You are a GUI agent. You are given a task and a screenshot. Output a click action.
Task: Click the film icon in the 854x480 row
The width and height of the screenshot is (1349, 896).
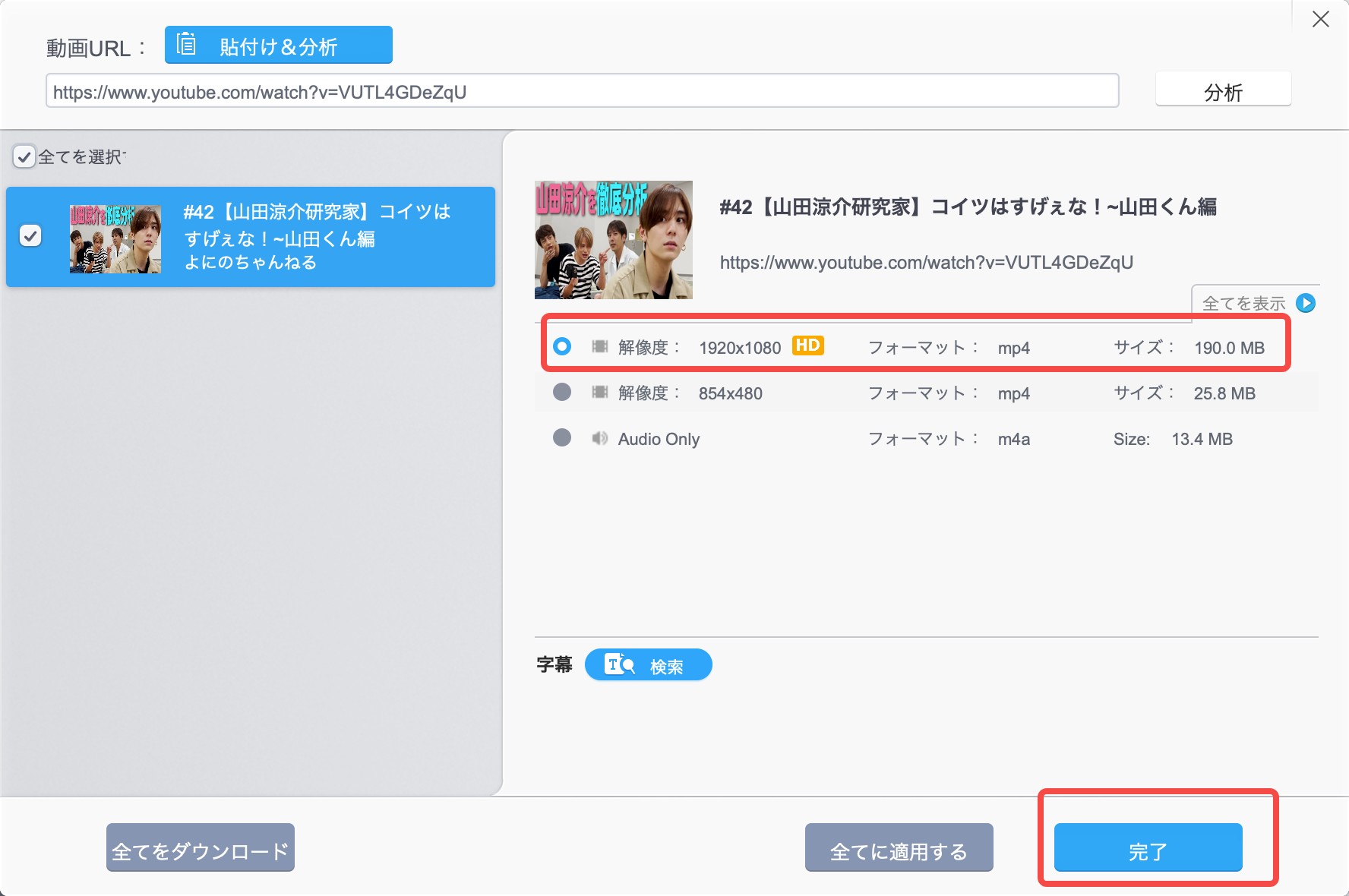[x=600, y=393]
